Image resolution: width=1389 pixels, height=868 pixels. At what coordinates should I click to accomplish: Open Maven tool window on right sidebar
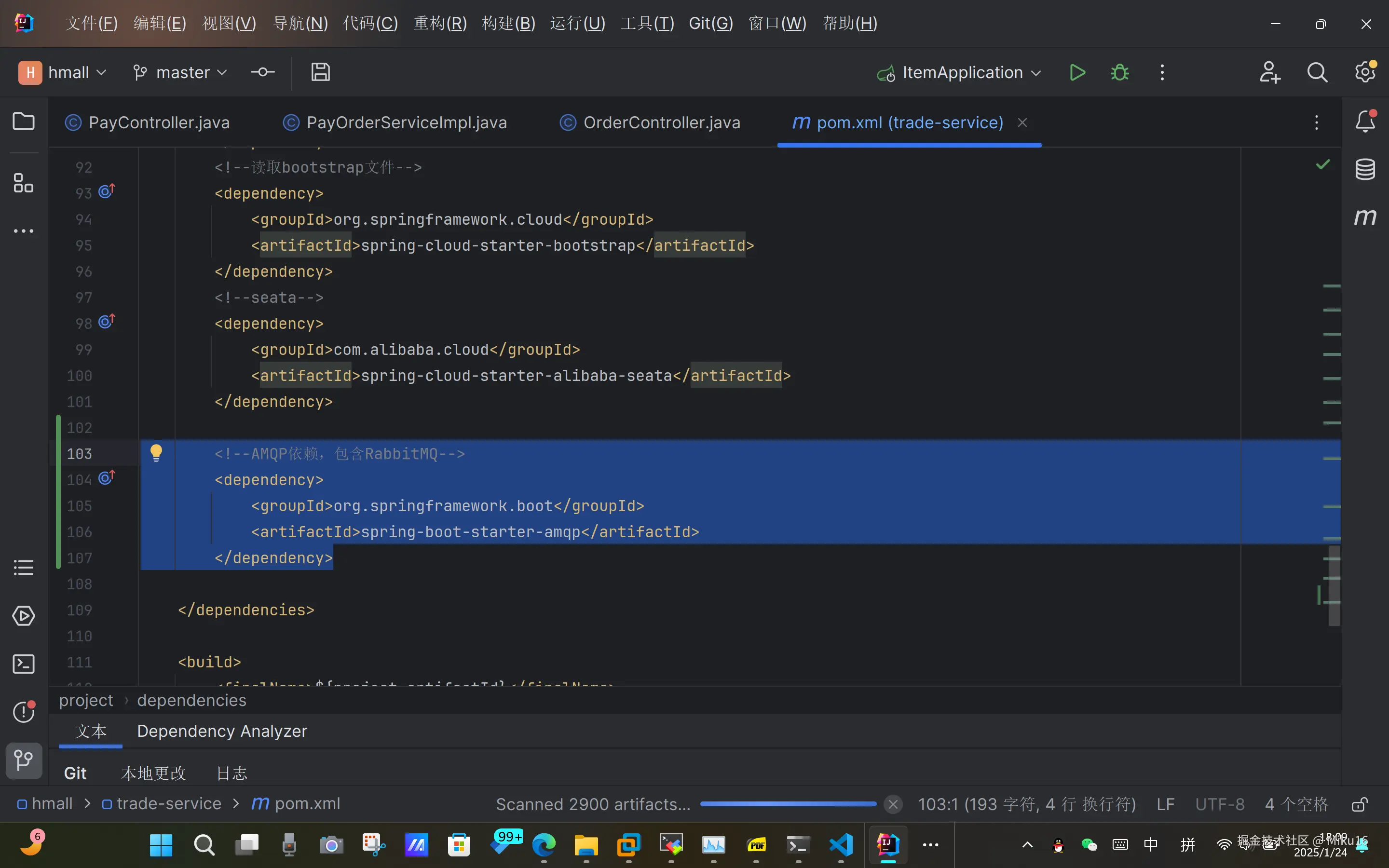tap(1365, 217)
